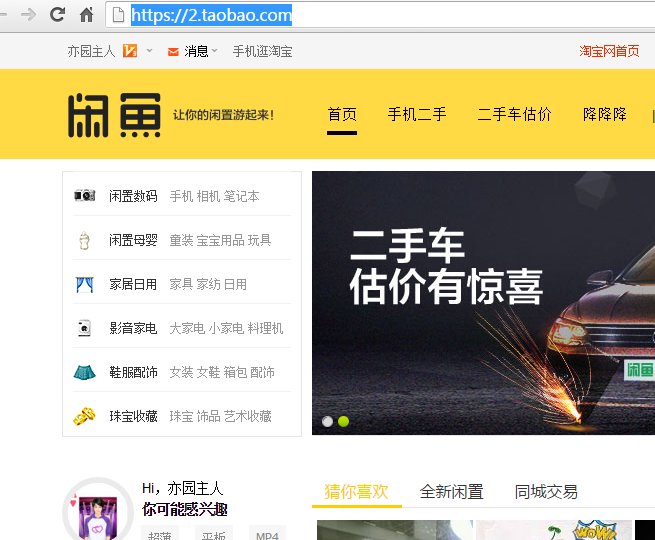The image size is (655, 540).
Task: Switch to the first banner slide dot
Action: [328, 421]
